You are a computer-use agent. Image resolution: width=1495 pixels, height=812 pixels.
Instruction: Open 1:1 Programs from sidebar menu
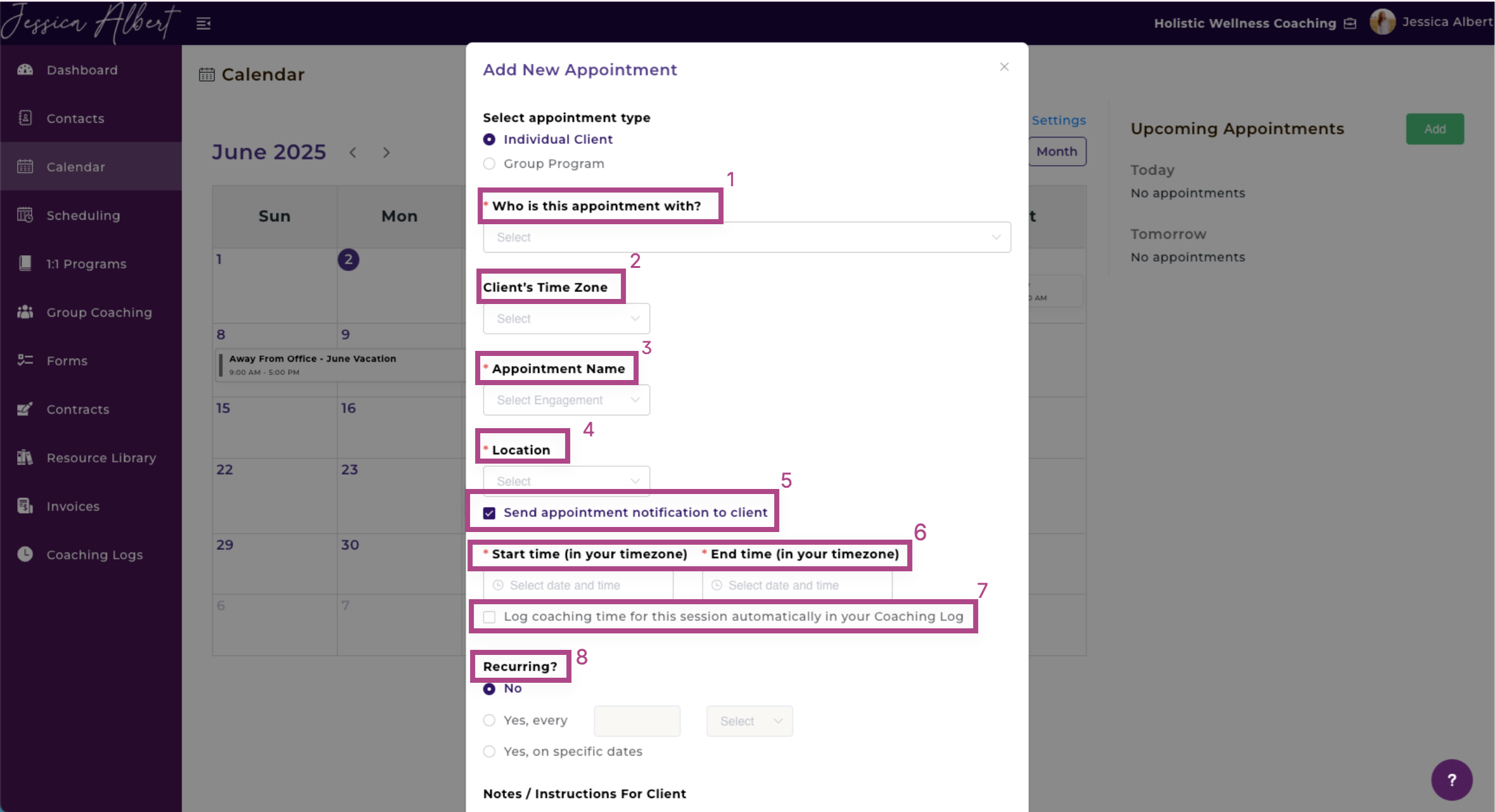[91, 263]
